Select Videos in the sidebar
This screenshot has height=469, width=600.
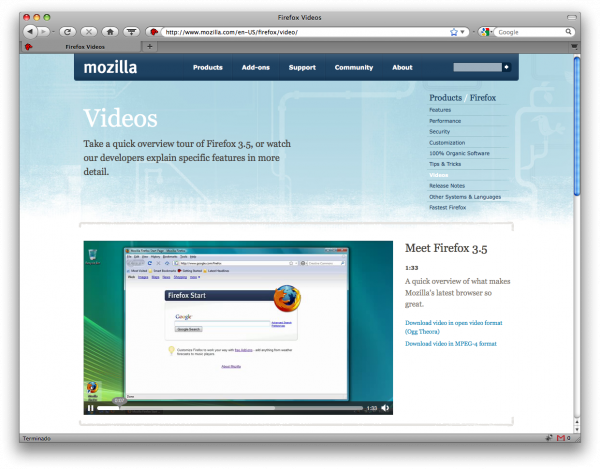click(439, 175)
